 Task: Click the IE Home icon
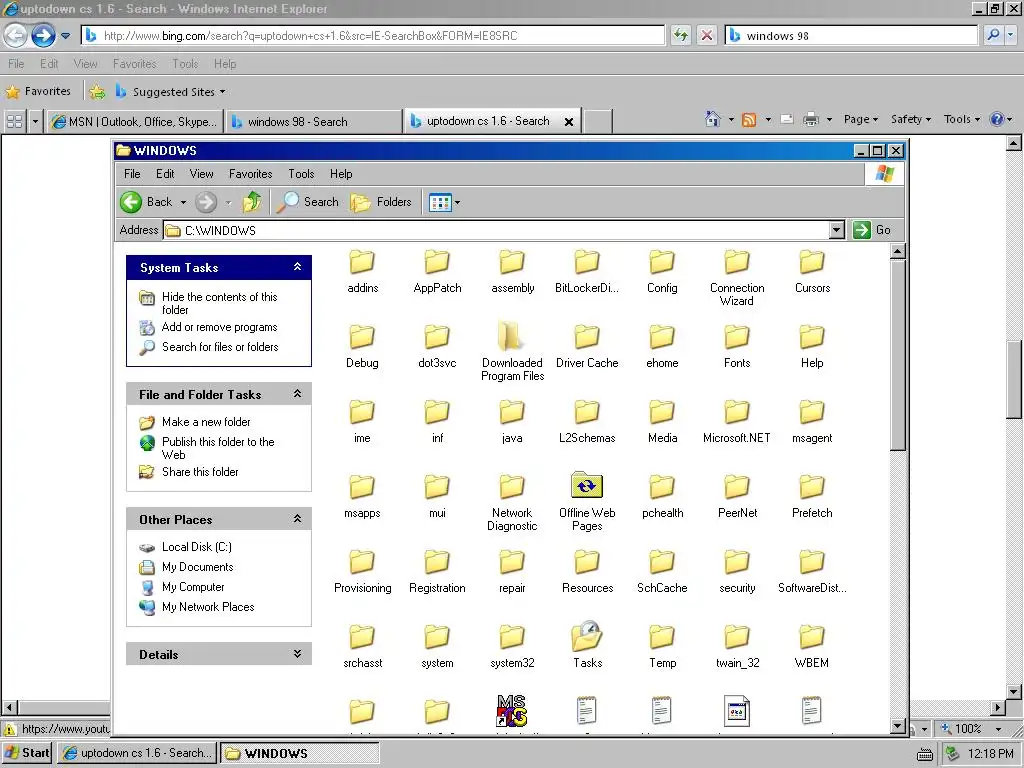[x=712, y=119]
